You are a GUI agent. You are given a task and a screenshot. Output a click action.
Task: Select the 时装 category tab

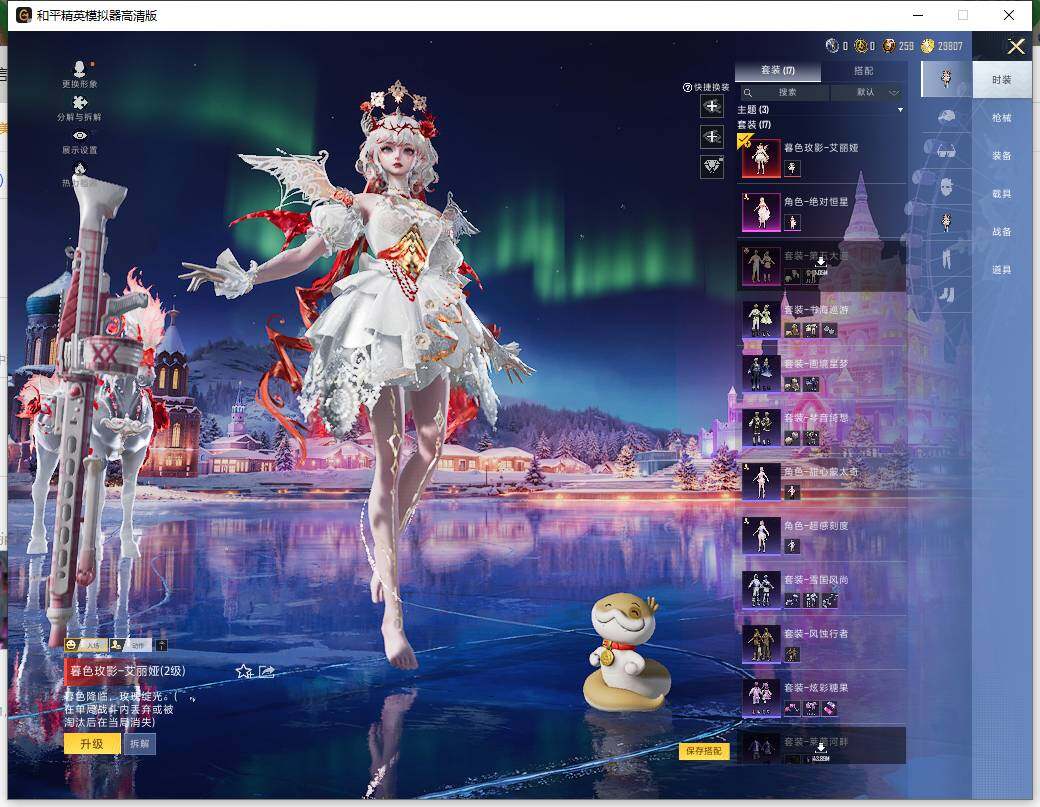pyautogui.click(x=1002, y=80)
